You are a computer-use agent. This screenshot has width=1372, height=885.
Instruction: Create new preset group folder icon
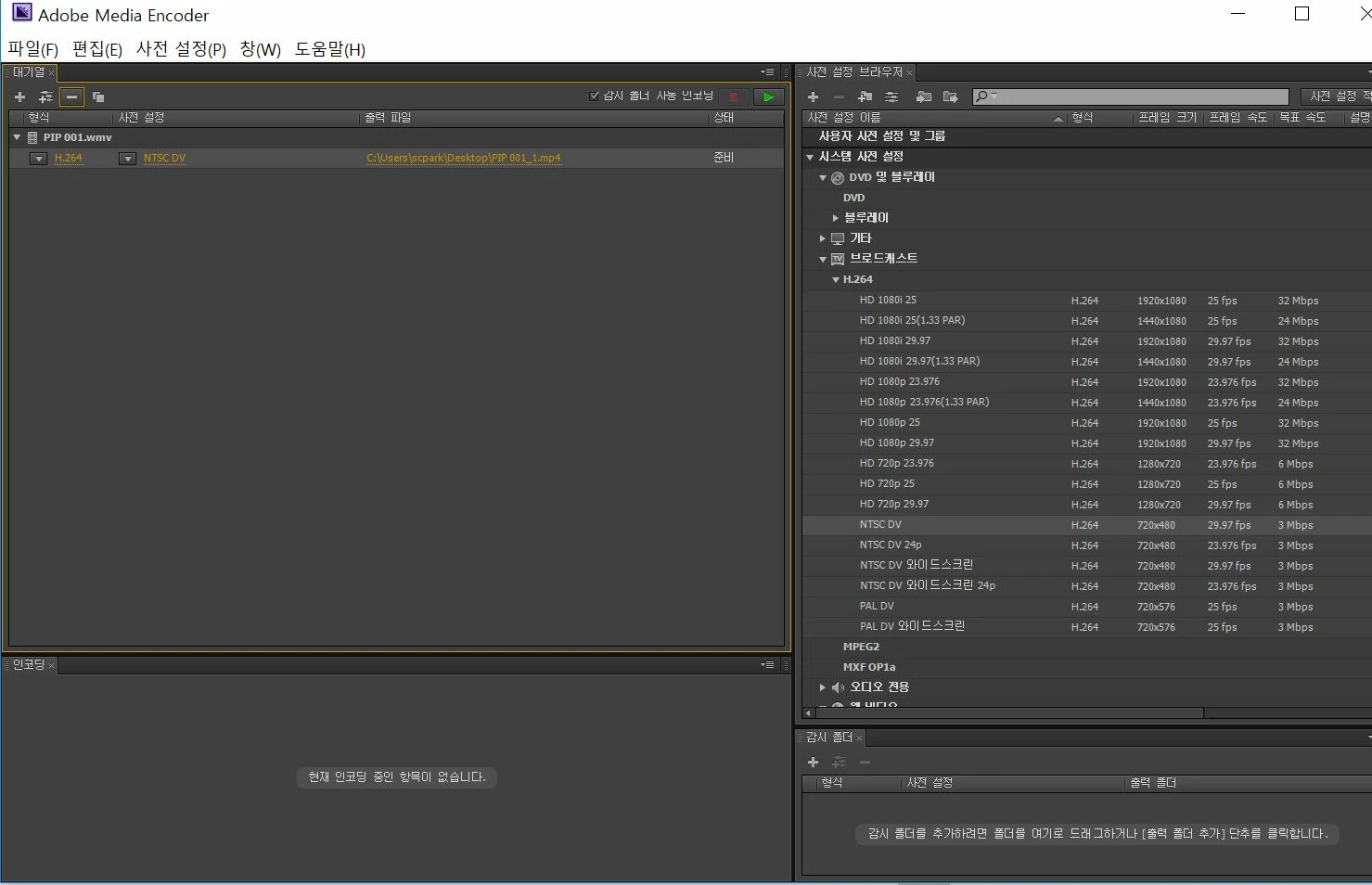pos(866,96)
